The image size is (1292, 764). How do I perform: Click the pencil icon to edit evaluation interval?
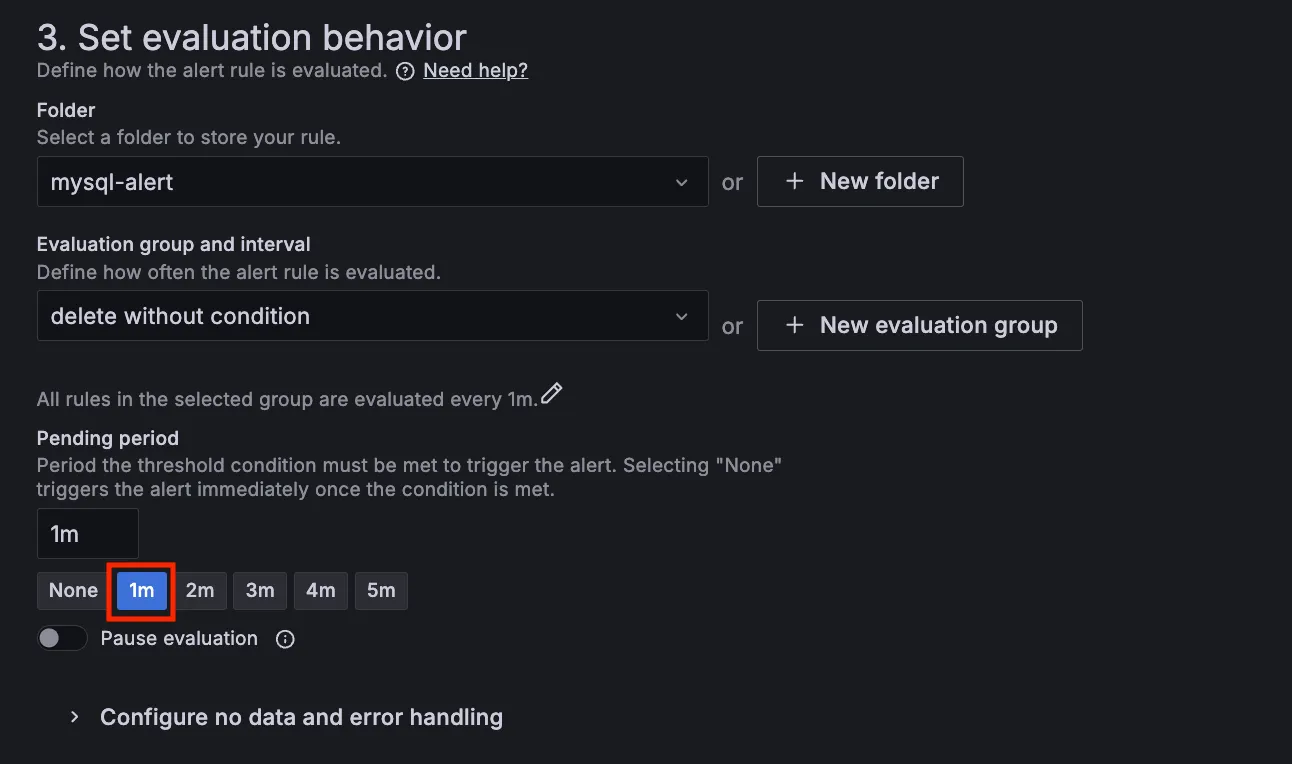(x=552, y=395)
